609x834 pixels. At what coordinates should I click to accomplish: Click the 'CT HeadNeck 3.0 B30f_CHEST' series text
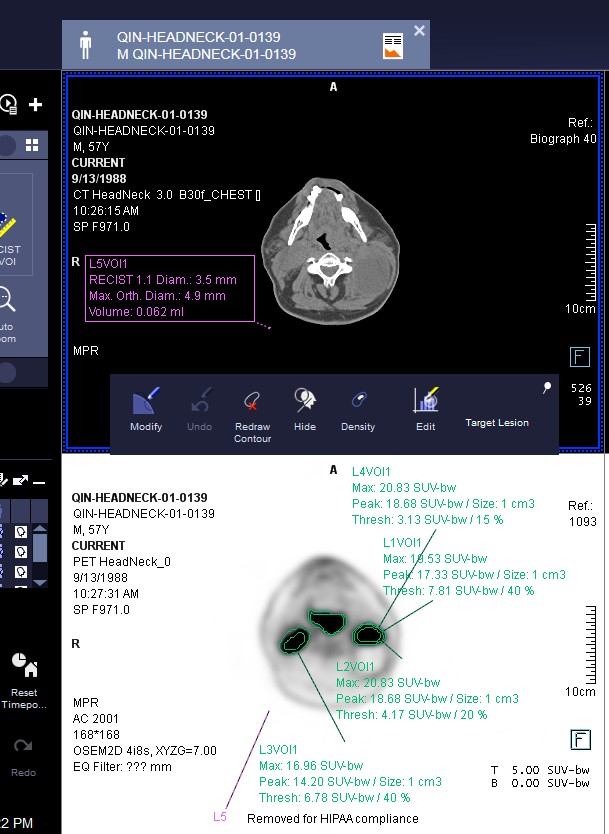(166, 195)
